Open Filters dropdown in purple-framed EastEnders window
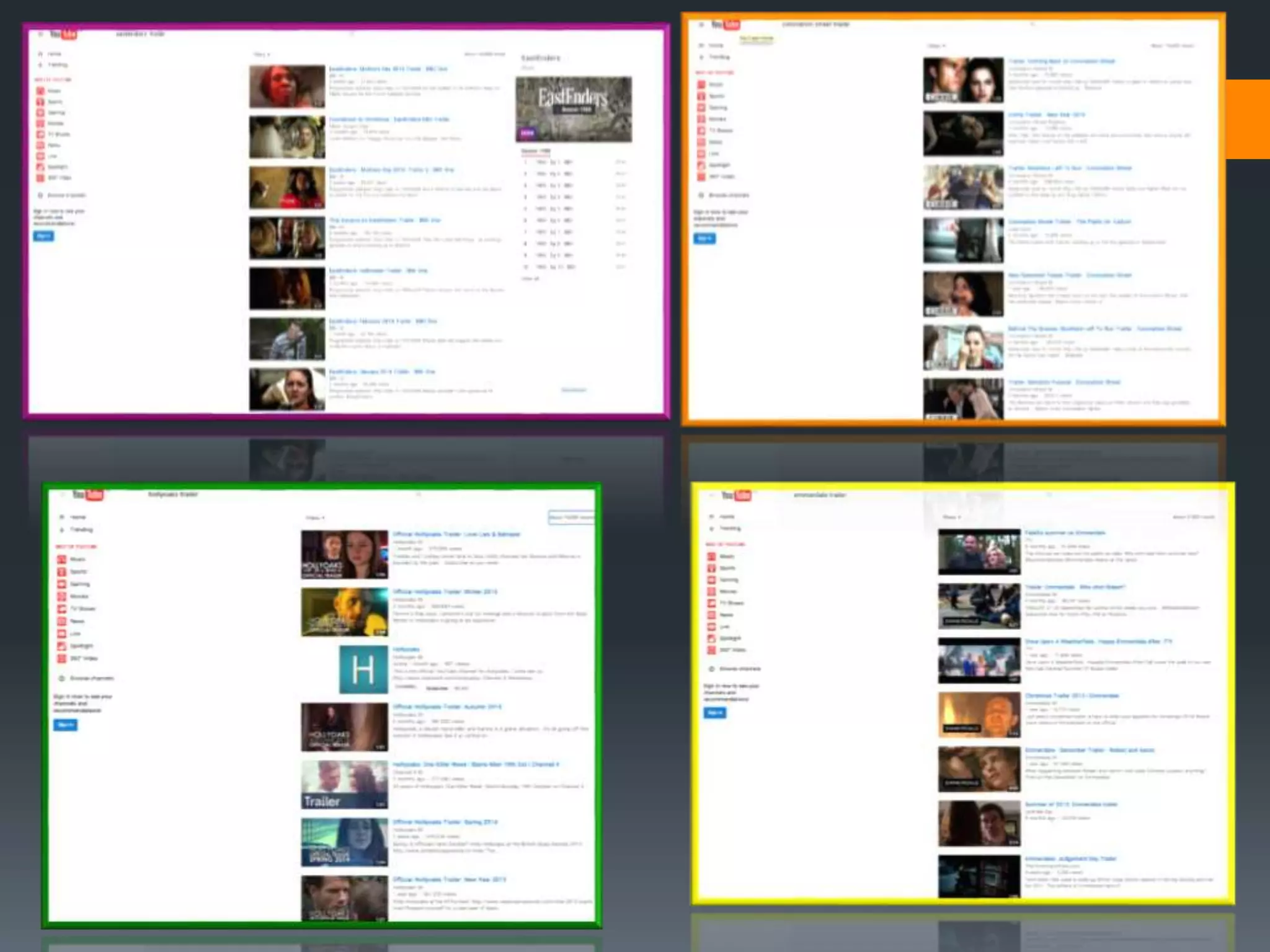1270x952 pixels. pyautogui.click(x=261, y=55)
